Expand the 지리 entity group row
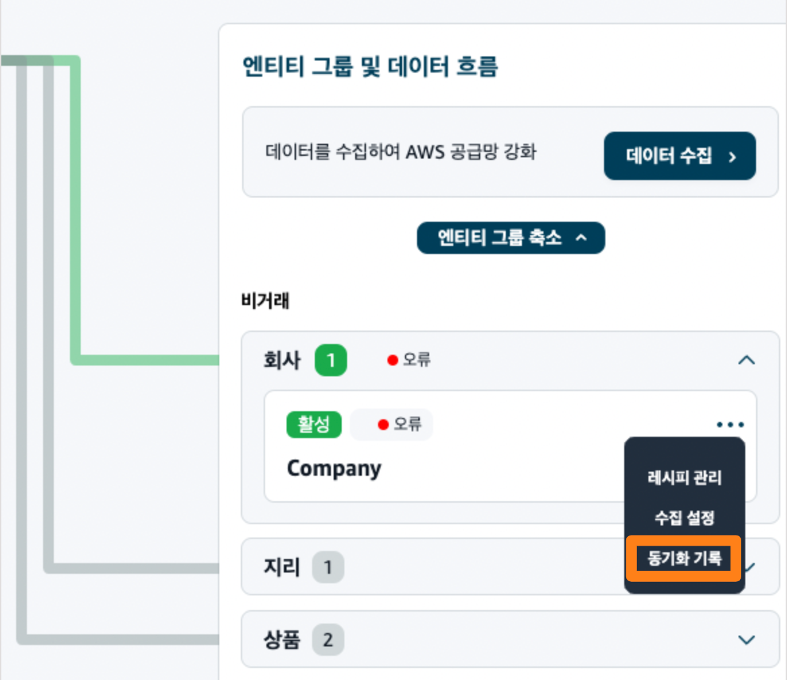Image resolution: width=787 pixels, height=681 pixels. pyautogui.click(x=450, y=569)
